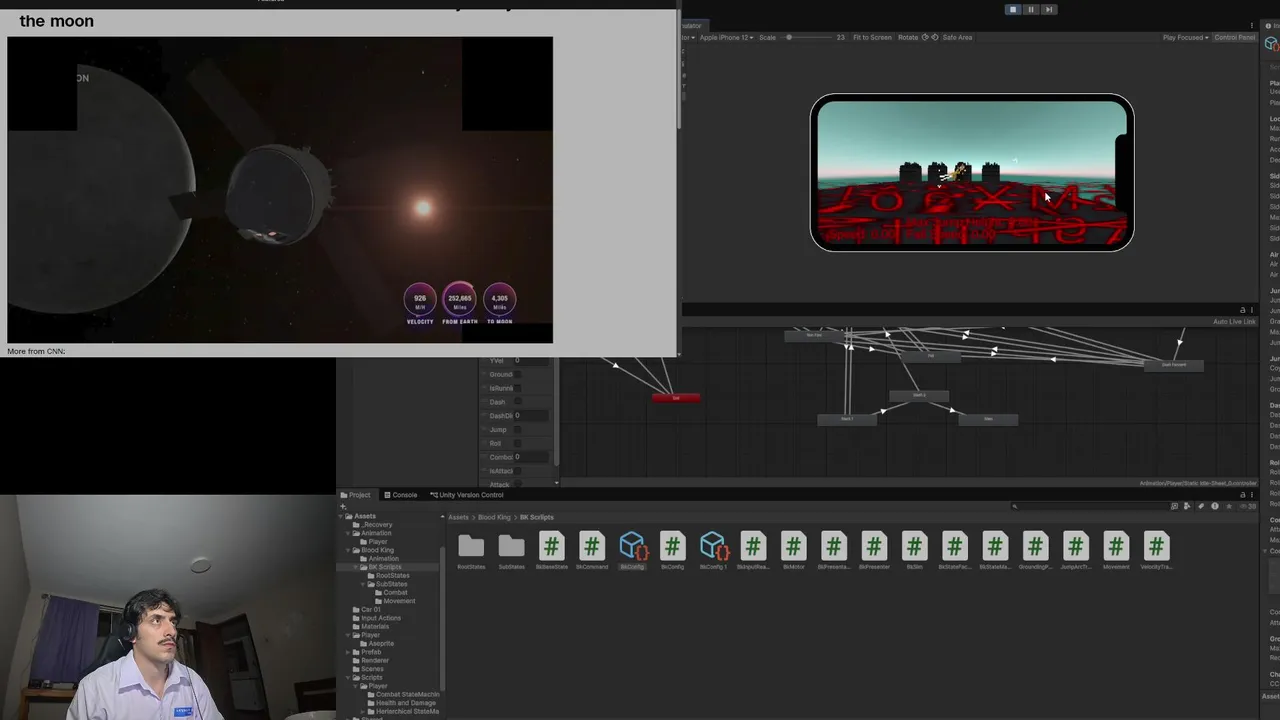Viewport: 1280px width, 720px height.
Task: Open the Play Focused dropdown
Action: pos(1186,37)
